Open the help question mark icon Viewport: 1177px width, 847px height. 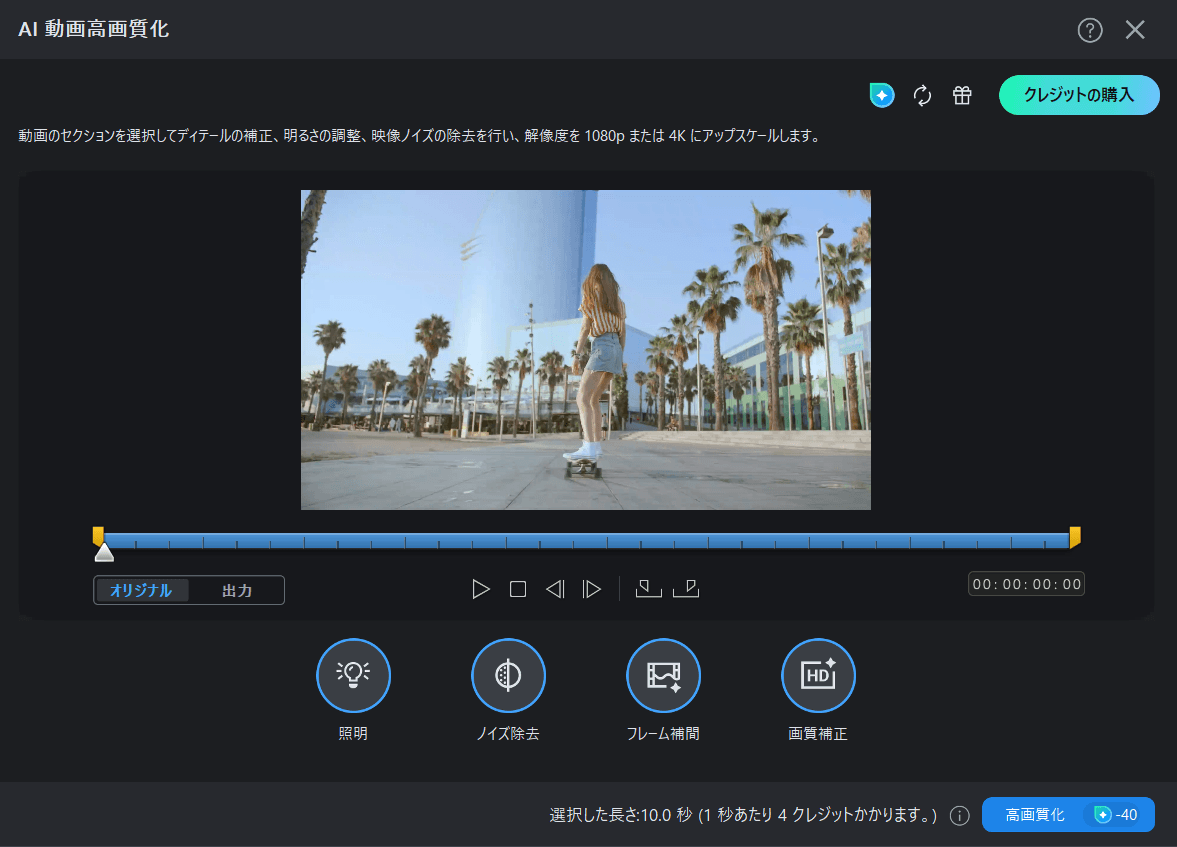[1089, 30]
